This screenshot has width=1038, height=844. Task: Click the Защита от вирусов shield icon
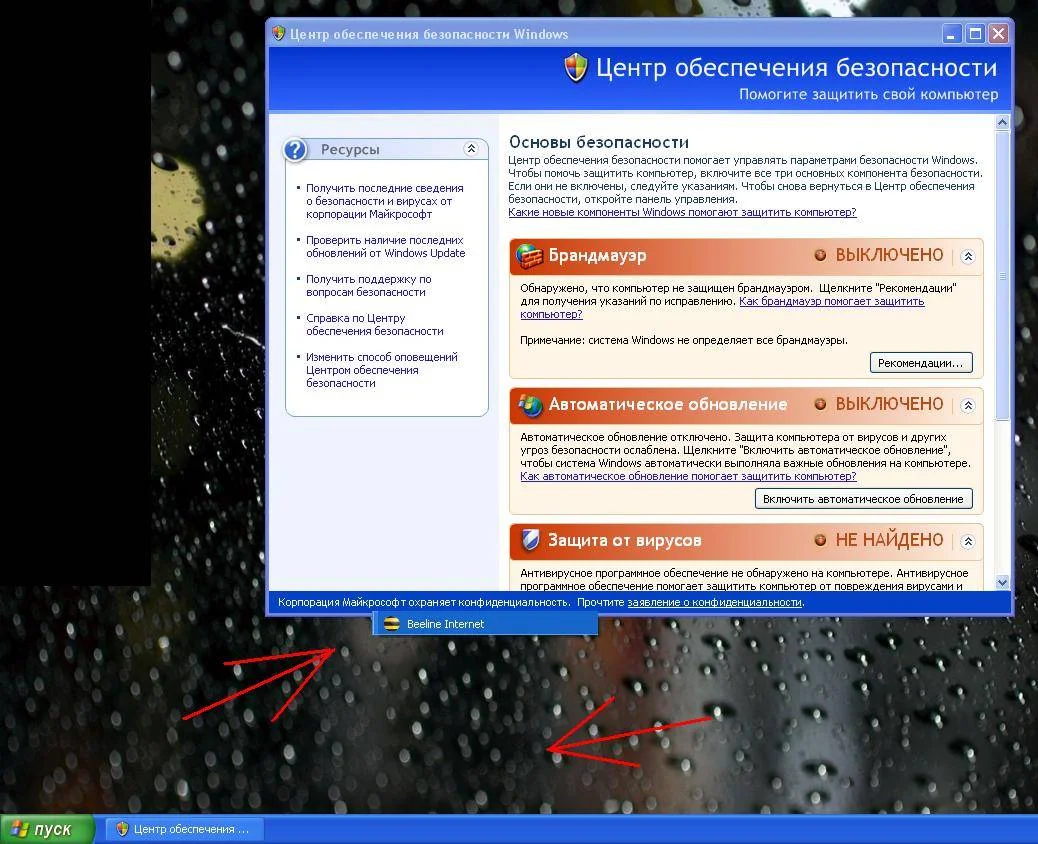click(x=530, y=540)
